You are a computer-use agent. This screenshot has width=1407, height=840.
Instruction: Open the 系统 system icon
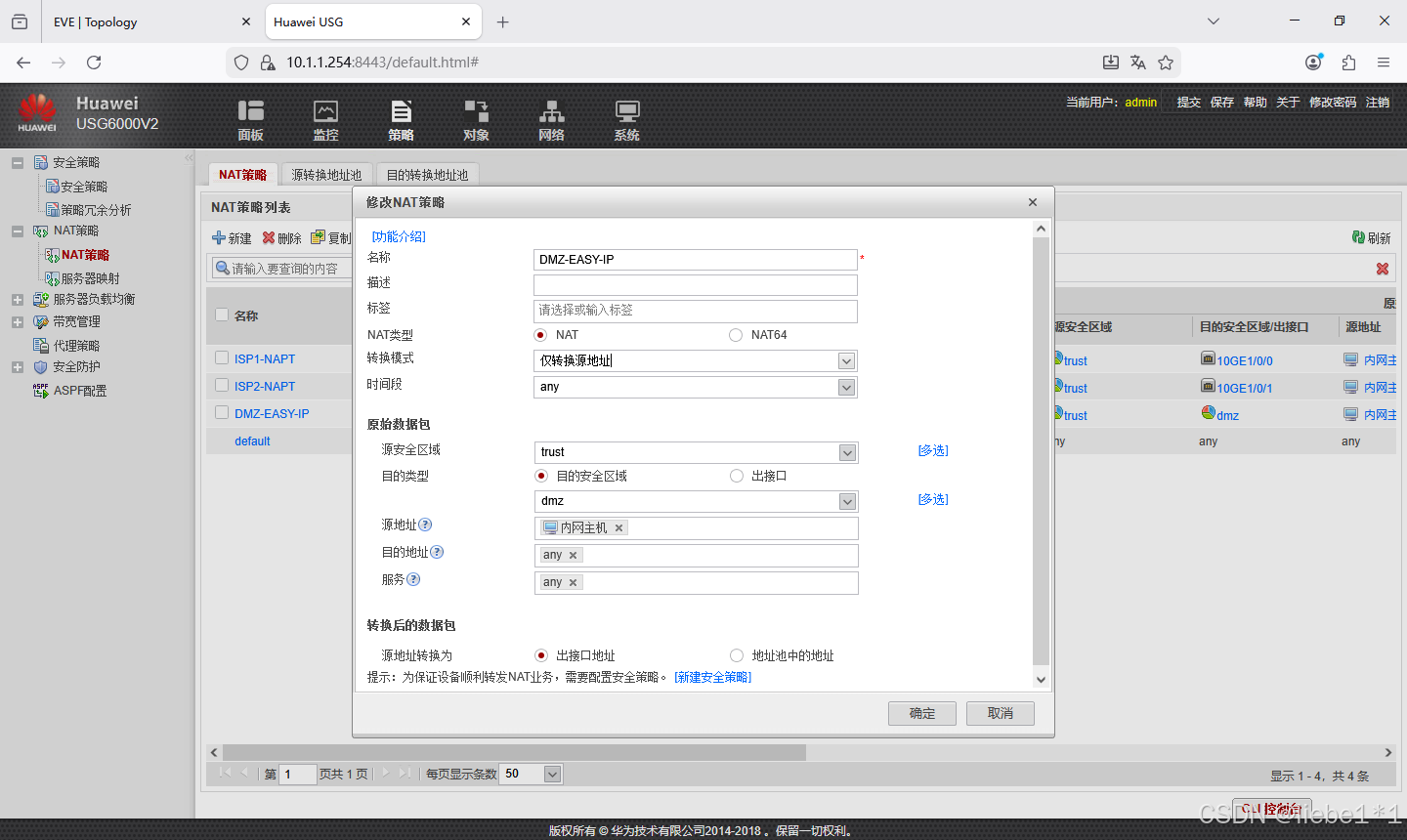(x=626, y=119)
